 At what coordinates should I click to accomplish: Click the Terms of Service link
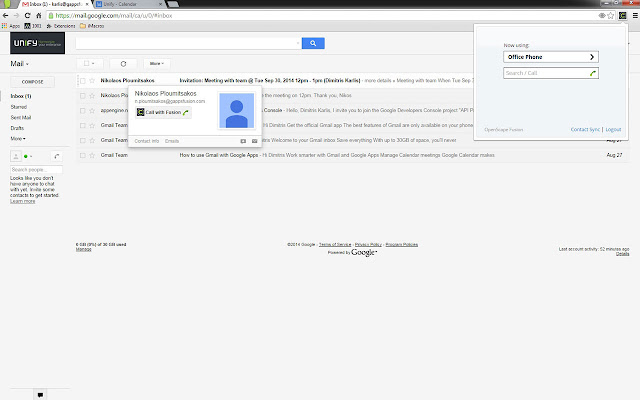click(x=335, y=244)
